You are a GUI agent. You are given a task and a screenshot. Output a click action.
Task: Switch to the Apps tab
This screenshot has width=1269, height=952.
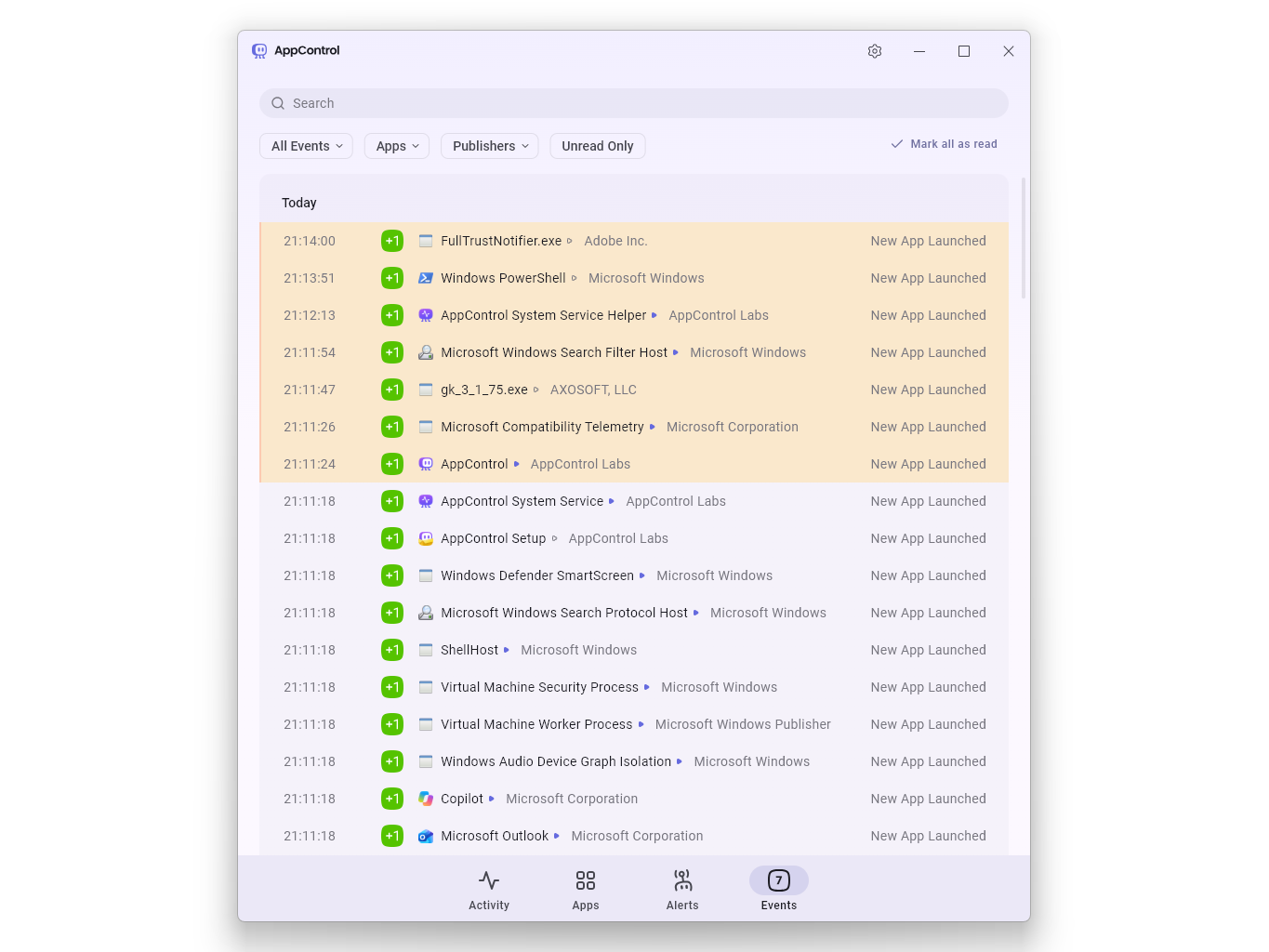[586, 890]
